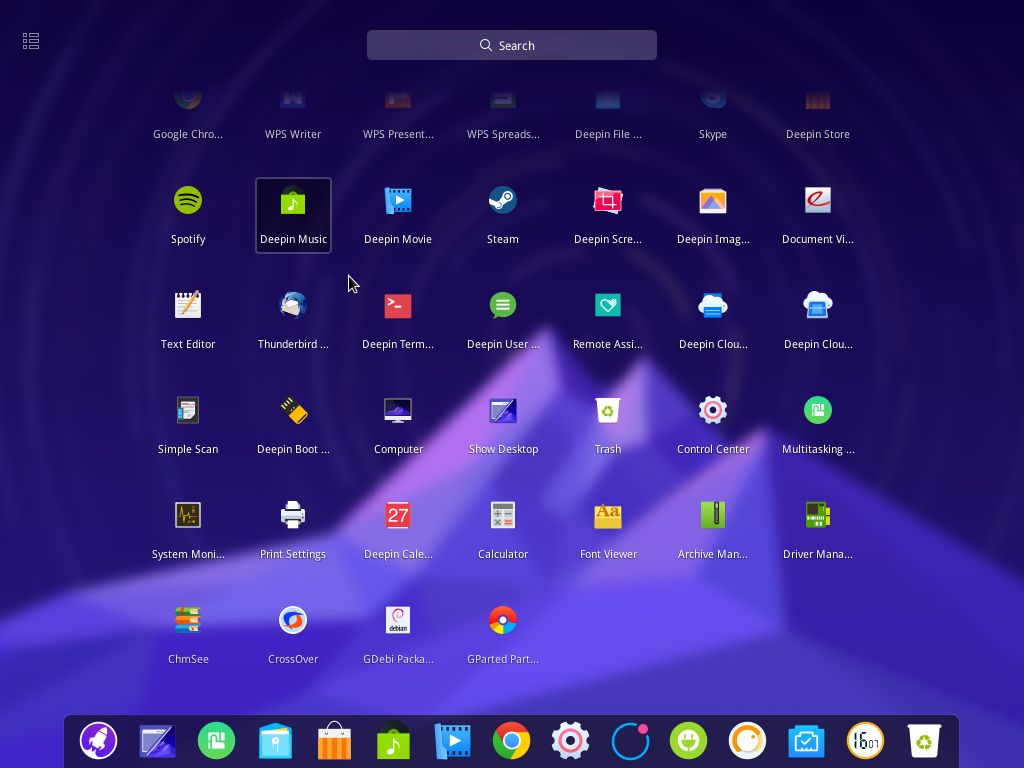Open Deepin Terminal
The height and width of the screenshot is (768, 1024).
click(x=398, y=305)
